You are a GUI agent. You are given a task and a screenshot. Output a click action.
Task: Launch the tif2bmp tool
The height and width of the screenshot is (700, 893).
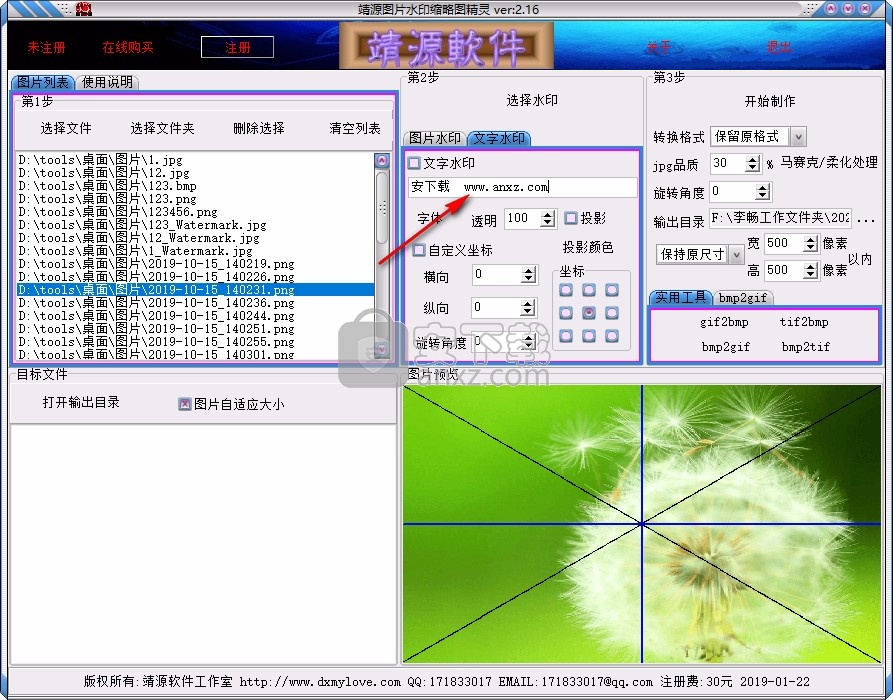coord(804,322)
